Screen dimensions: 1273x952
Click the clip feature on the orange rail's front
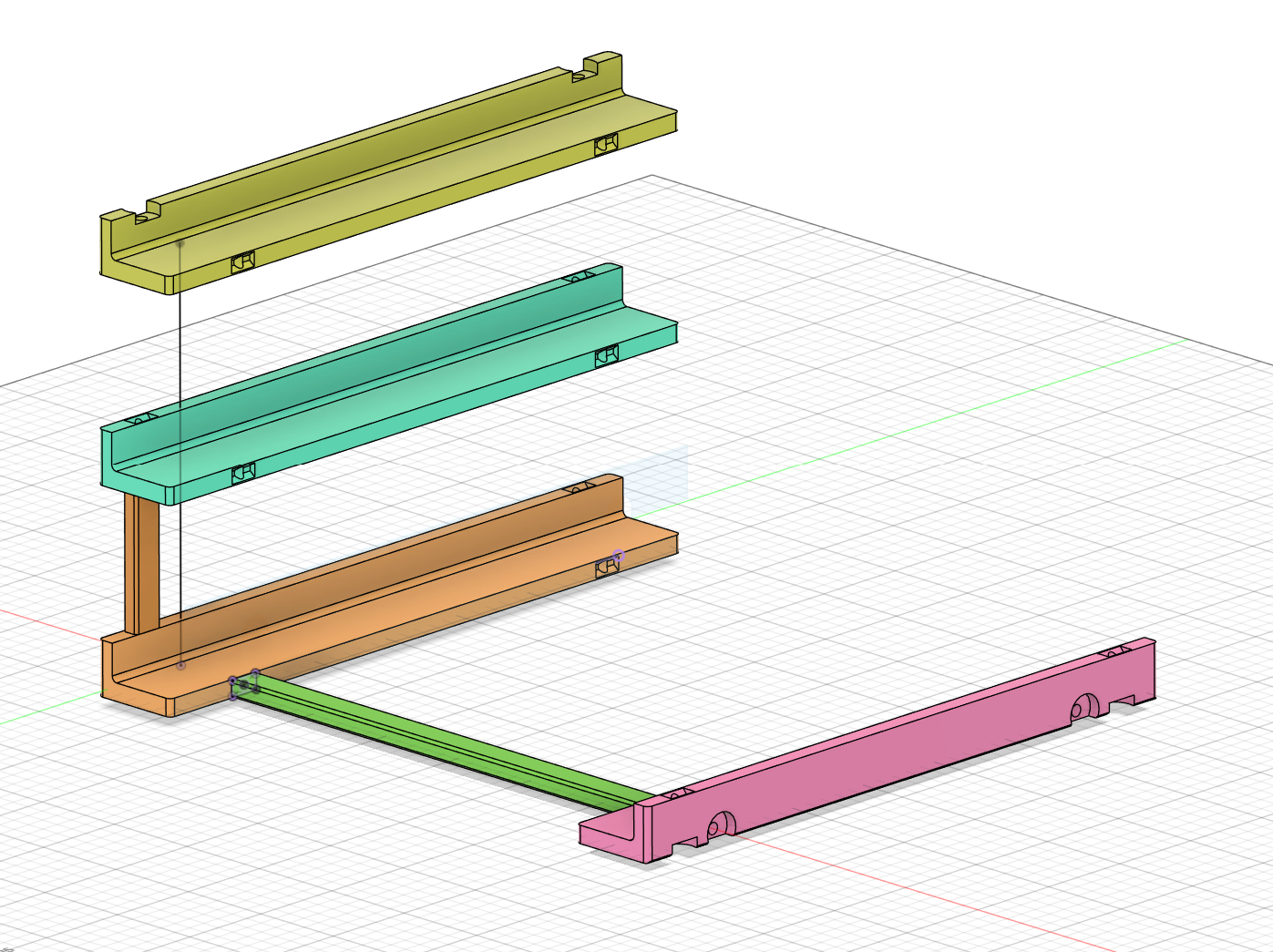[607, 568]
